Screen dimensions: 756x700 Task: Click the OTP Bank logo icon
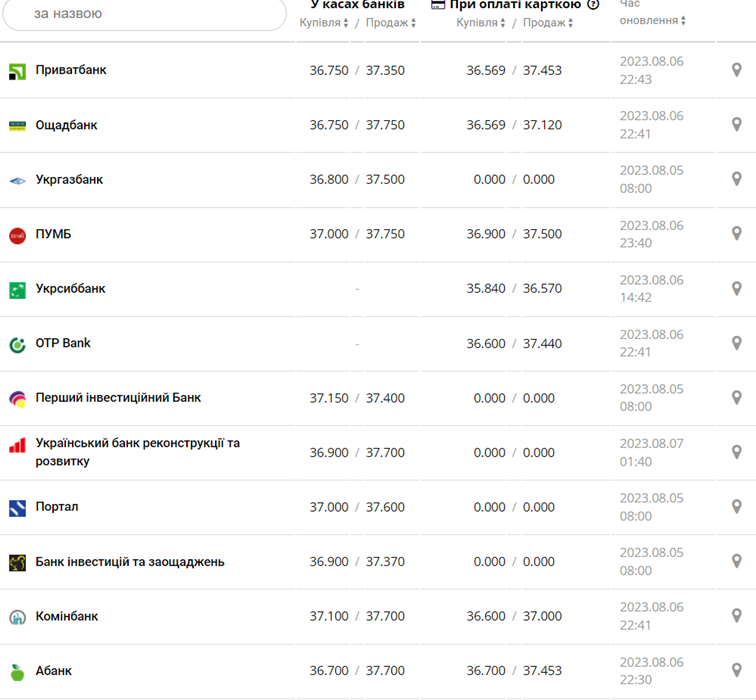click(17, 344)
